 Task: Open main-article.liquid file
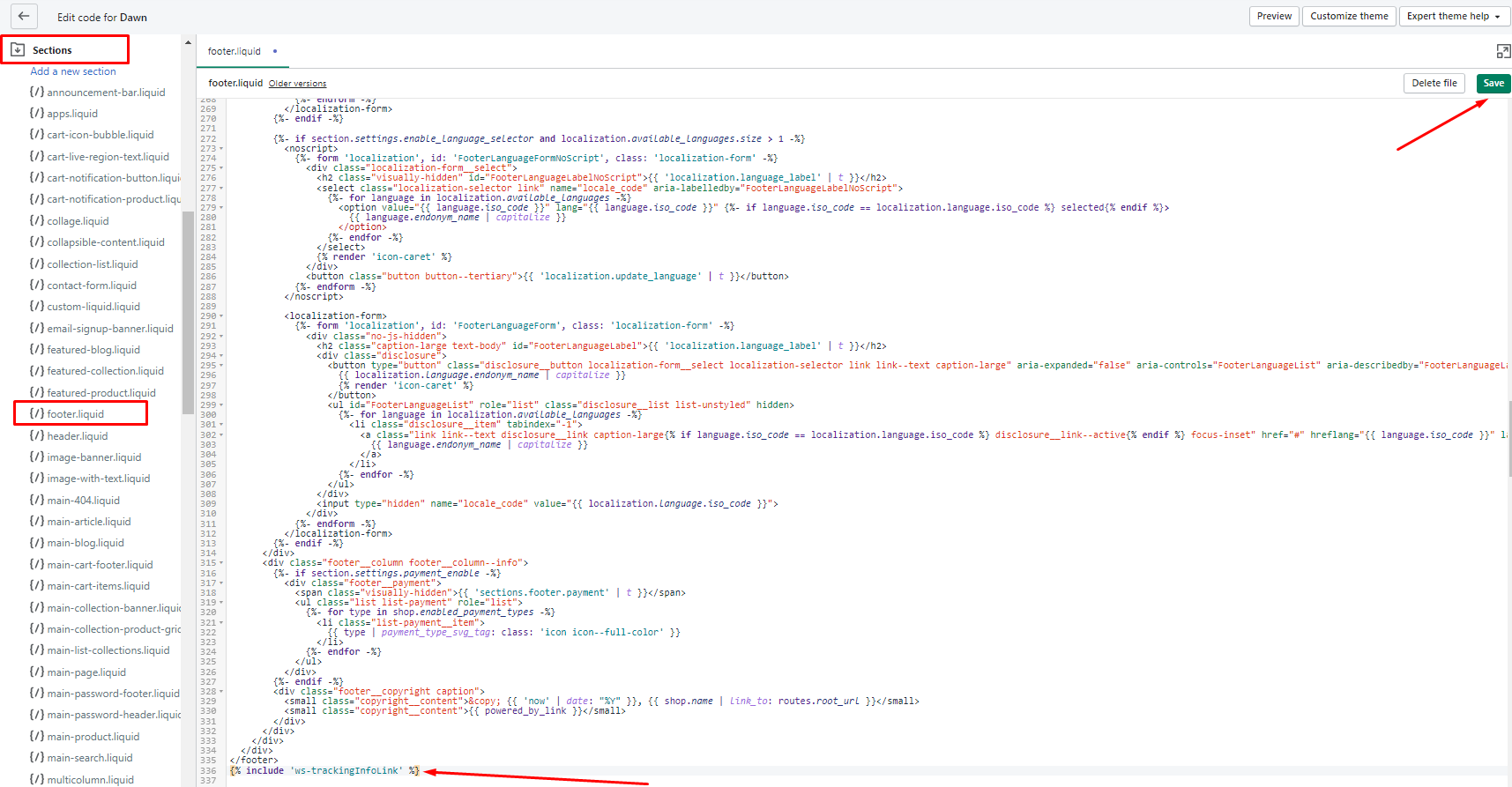(x=89, y=522)
